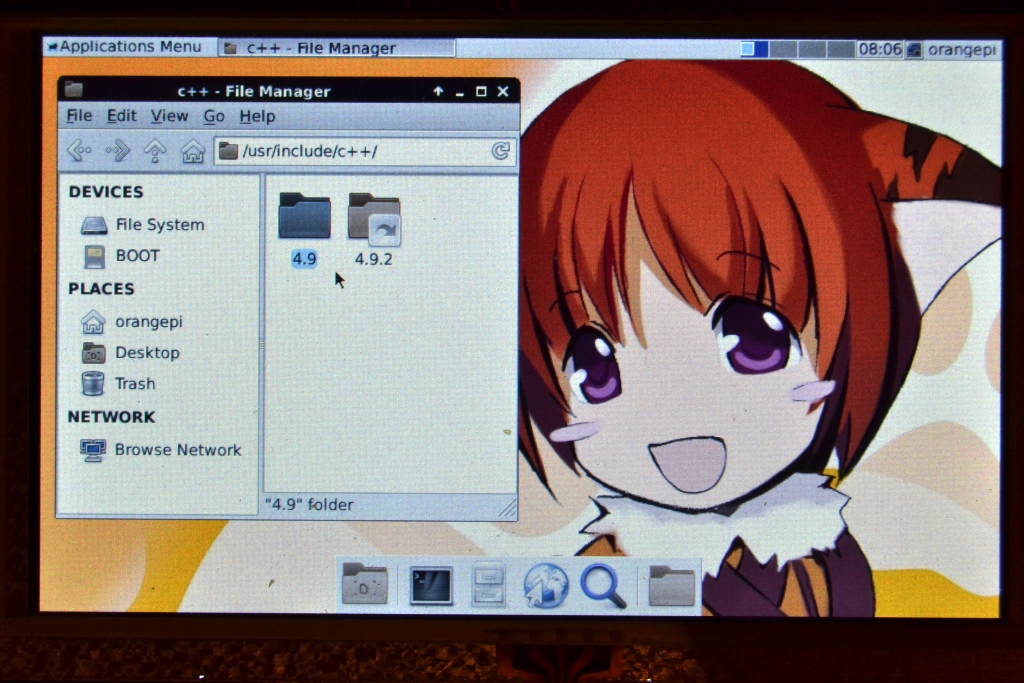Screen dimensions: 1024x683
Task: Go to parent folder with up arrow
Action: point(155,151)
